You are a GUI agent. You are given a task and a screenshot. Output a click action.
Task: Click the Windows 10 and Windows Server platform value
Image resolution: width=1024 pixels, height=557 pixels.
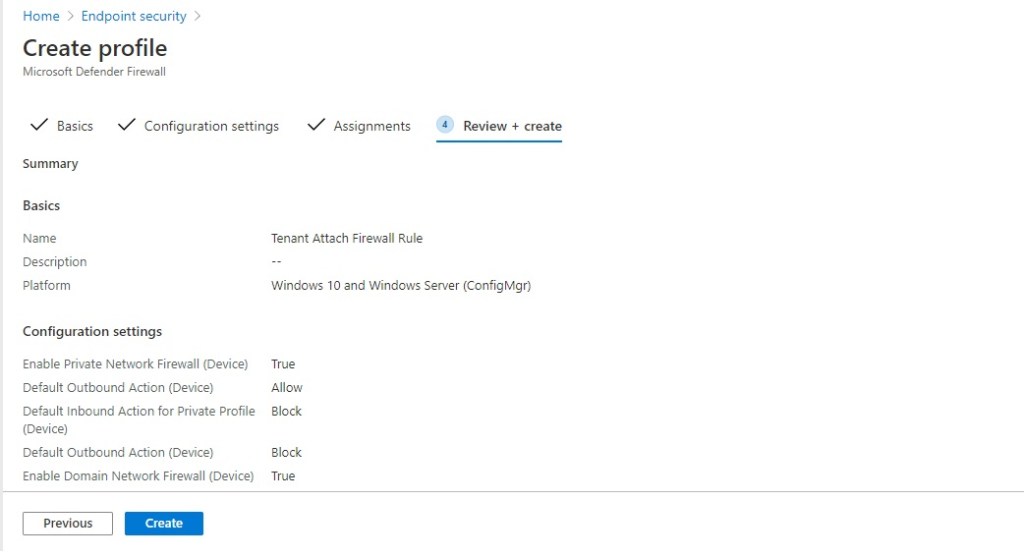(x=400, y=285)
